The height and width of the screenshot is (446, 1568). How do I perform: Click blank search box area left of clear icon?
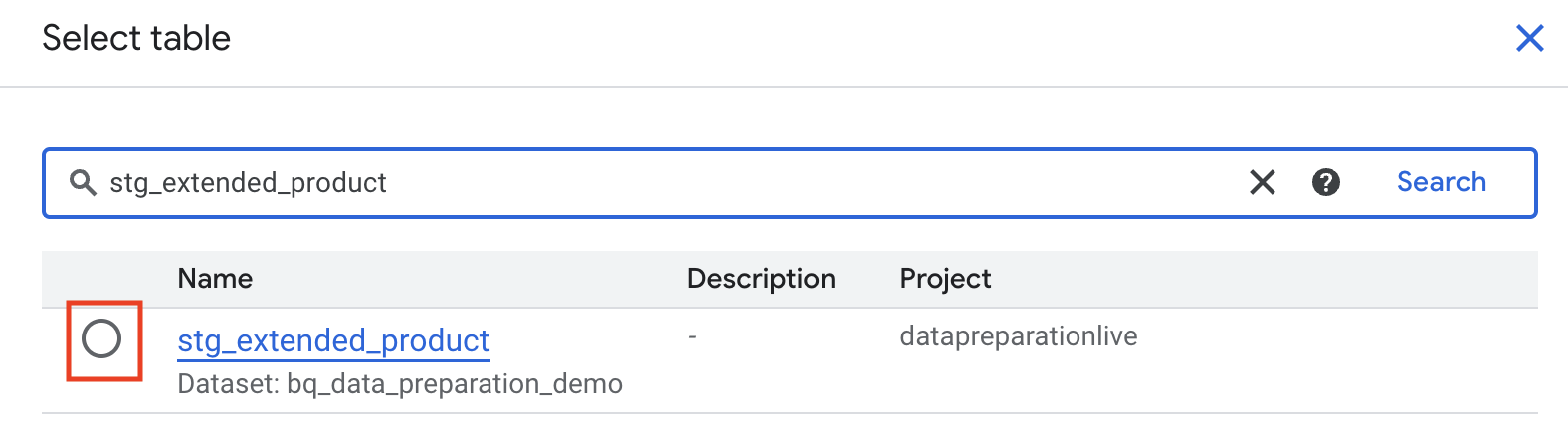pyautogui.click(x=796, y=183)
